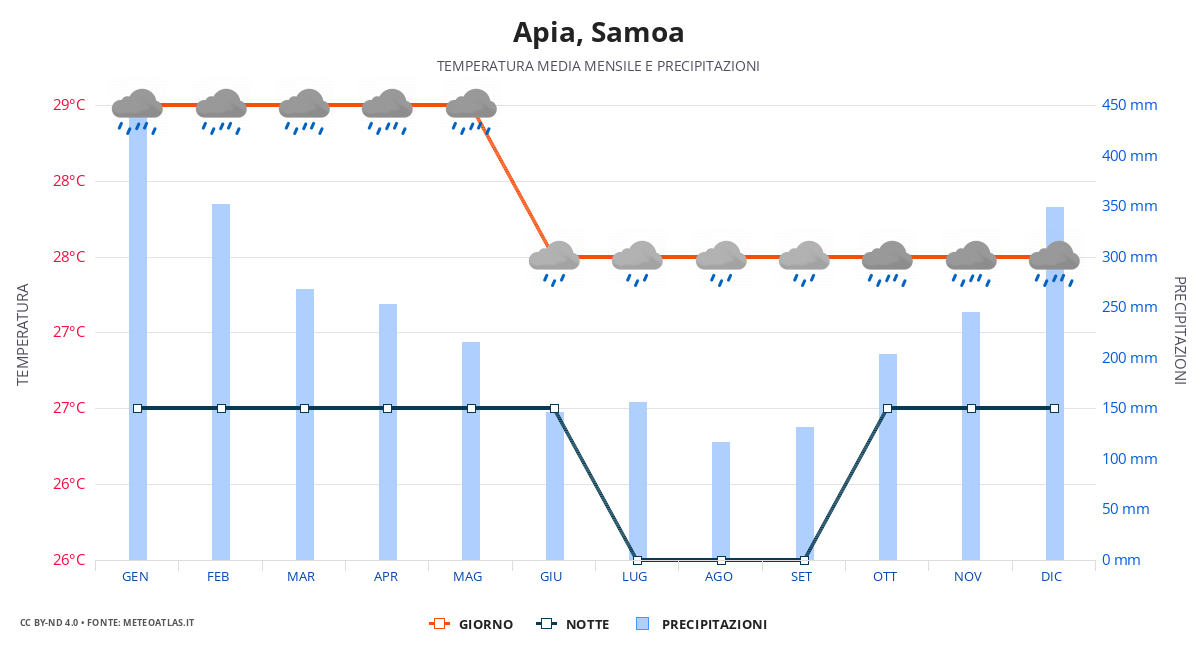Click the SET month axis label

pyautogui.click(x=801, y=577)
